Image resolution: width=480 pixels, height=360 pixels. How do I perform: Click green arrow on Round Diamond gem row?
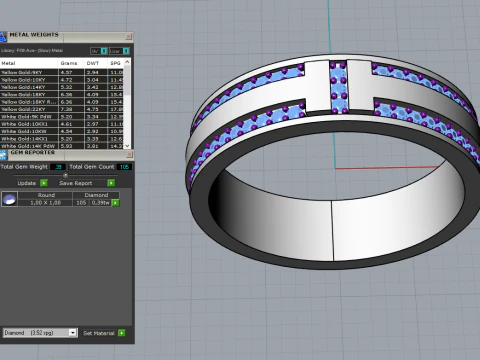point(115,203)
